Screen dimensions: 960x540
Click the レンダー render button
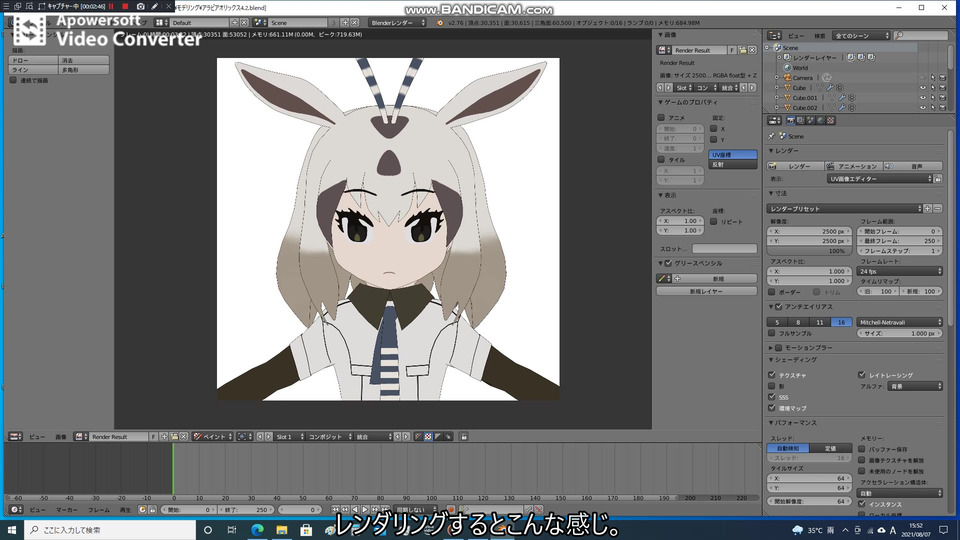(x=795, y=166)
